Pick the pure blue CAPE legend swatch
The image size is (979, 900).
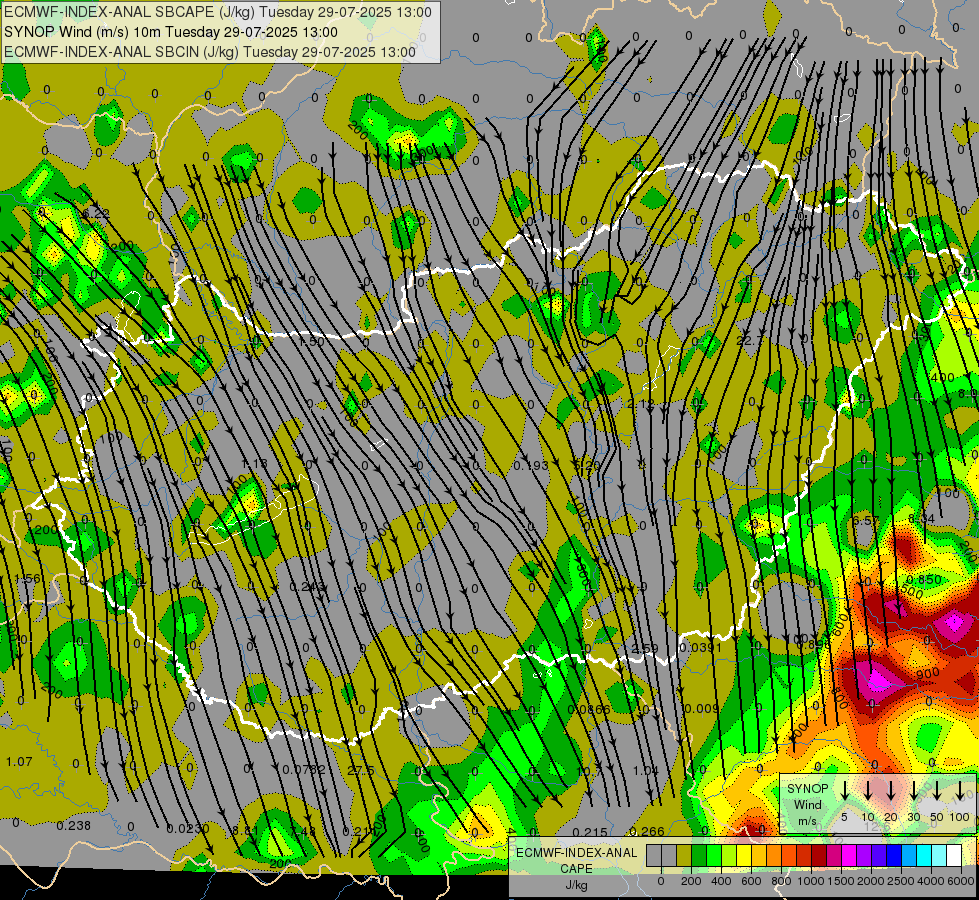[x=894, y=855]
